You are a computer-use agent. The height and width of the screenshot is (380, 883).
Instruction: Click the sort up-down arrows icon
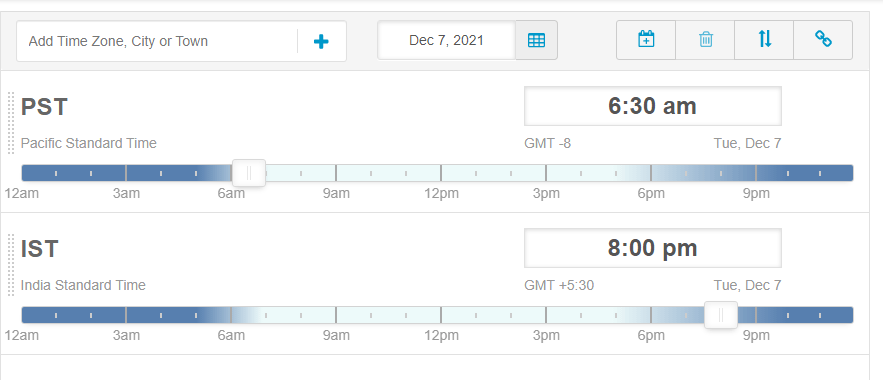(764, 40)
